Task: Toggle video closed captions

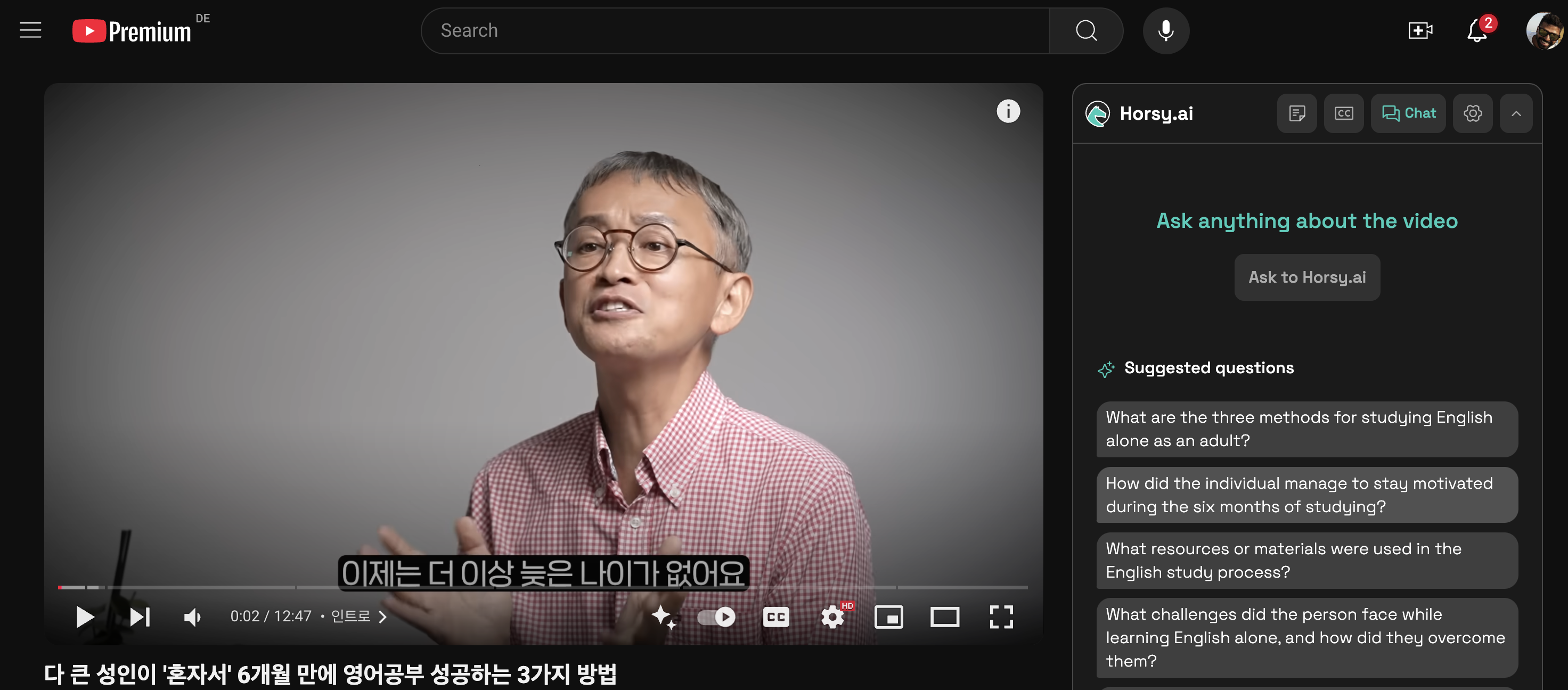Action: click(x=775, y=617)
